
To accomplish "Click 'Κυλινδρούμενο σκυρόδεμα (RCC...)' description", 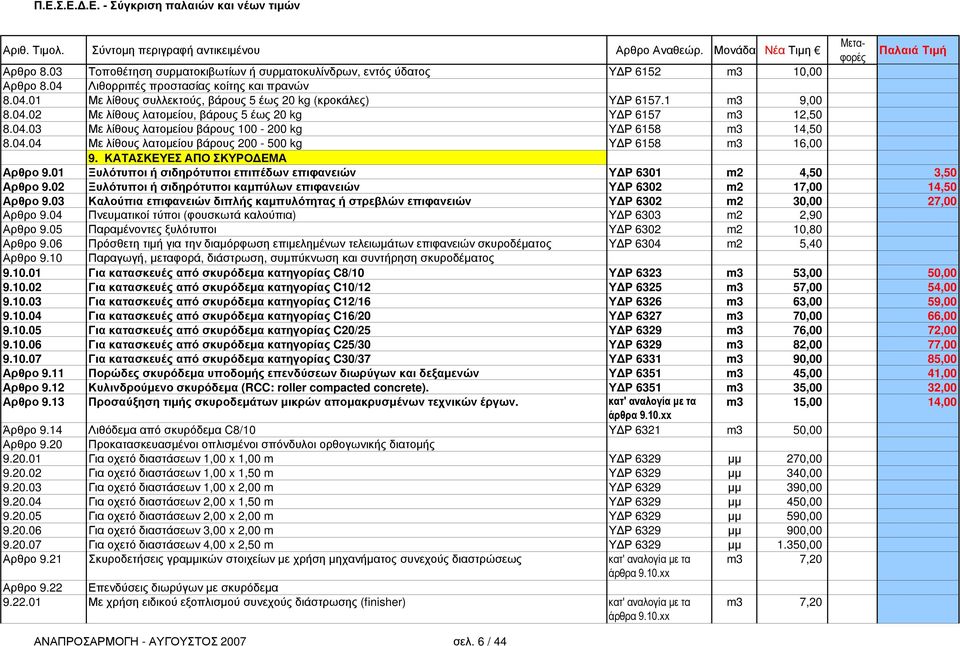I will [x=258, y=388].
